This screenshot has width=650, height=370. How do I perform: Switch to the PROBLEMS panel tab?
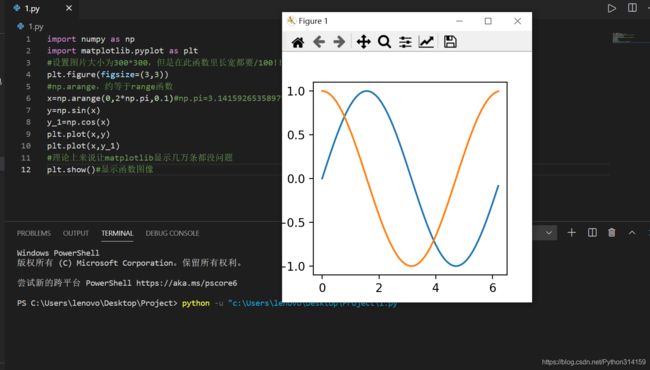point(34,233)
